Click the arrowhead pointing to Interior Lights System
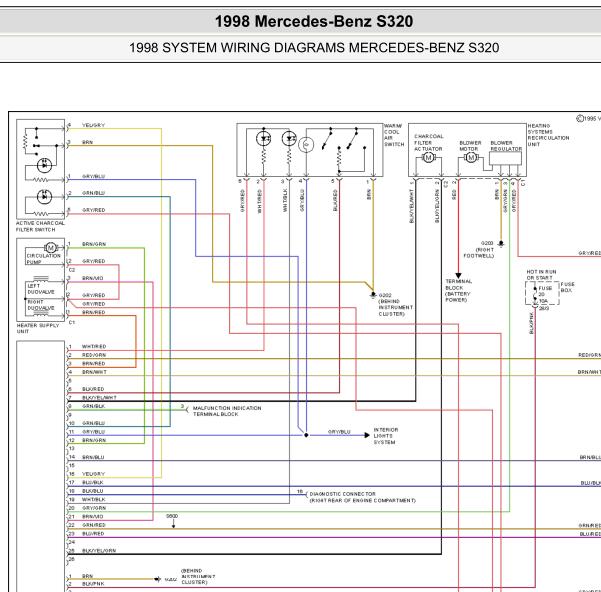 (367, 435)
